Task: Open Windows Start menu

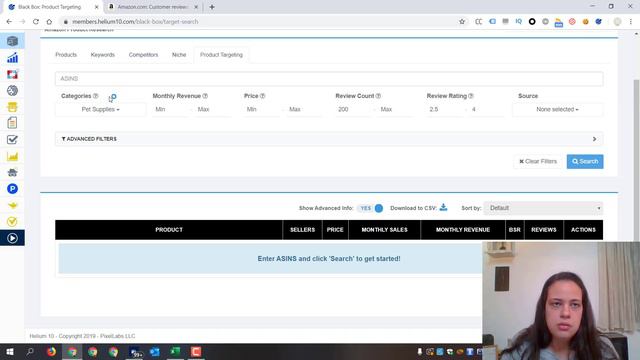Action: [x=10, y=351]
